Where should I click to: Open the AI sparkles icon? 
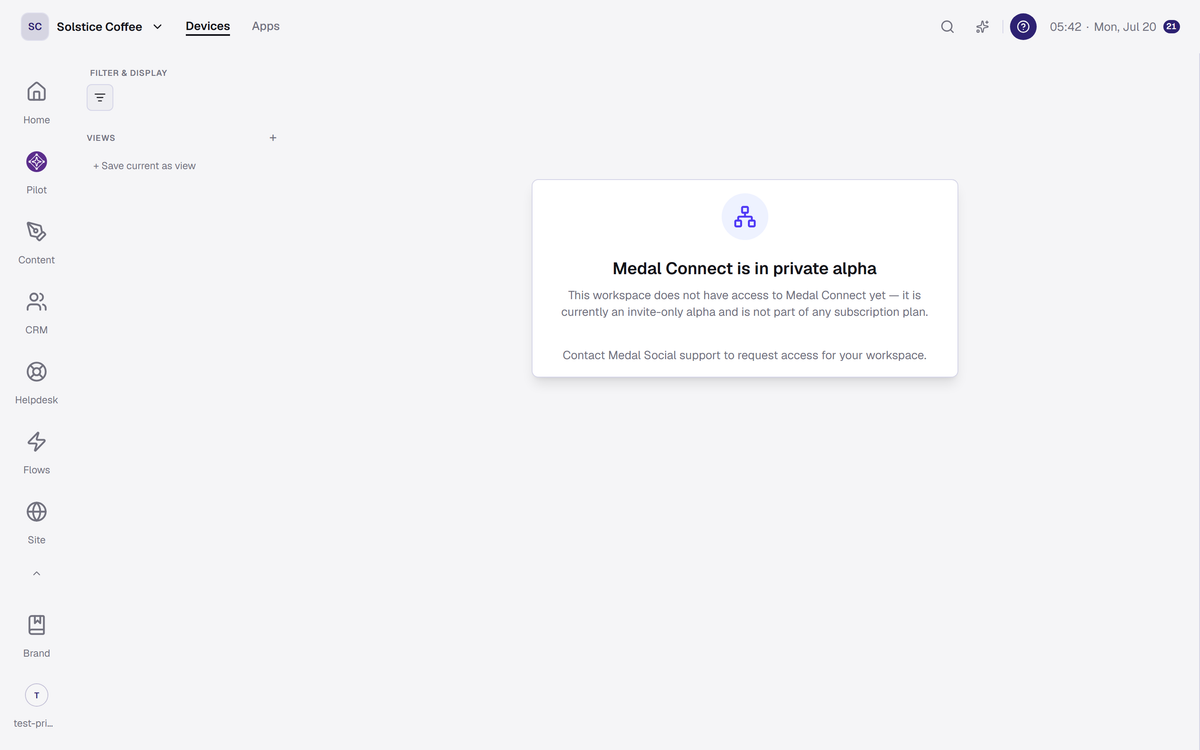coord(982,27)
